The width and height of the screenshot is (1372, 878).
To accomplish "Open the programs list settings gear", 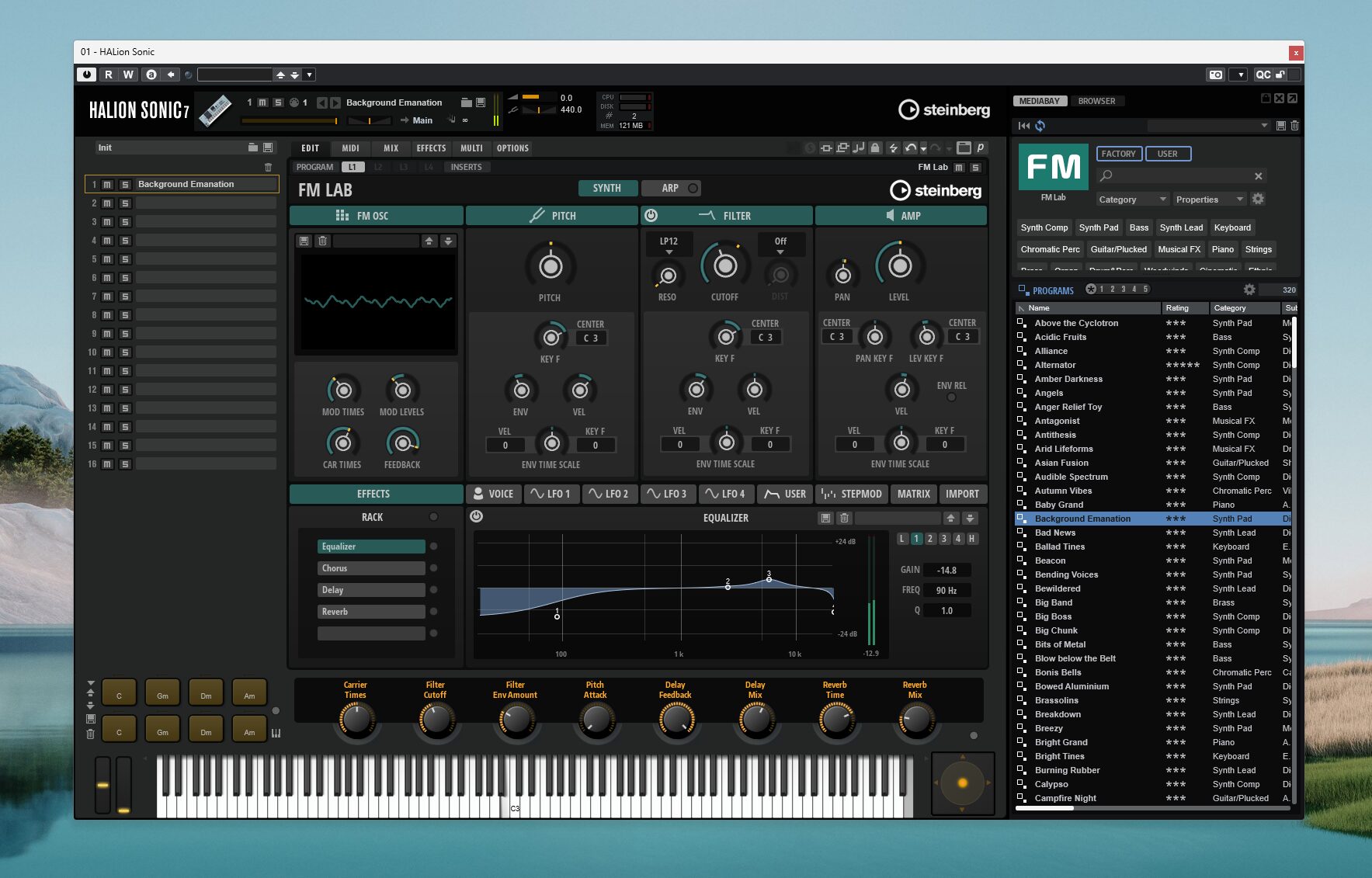I will click(1249, 290).
